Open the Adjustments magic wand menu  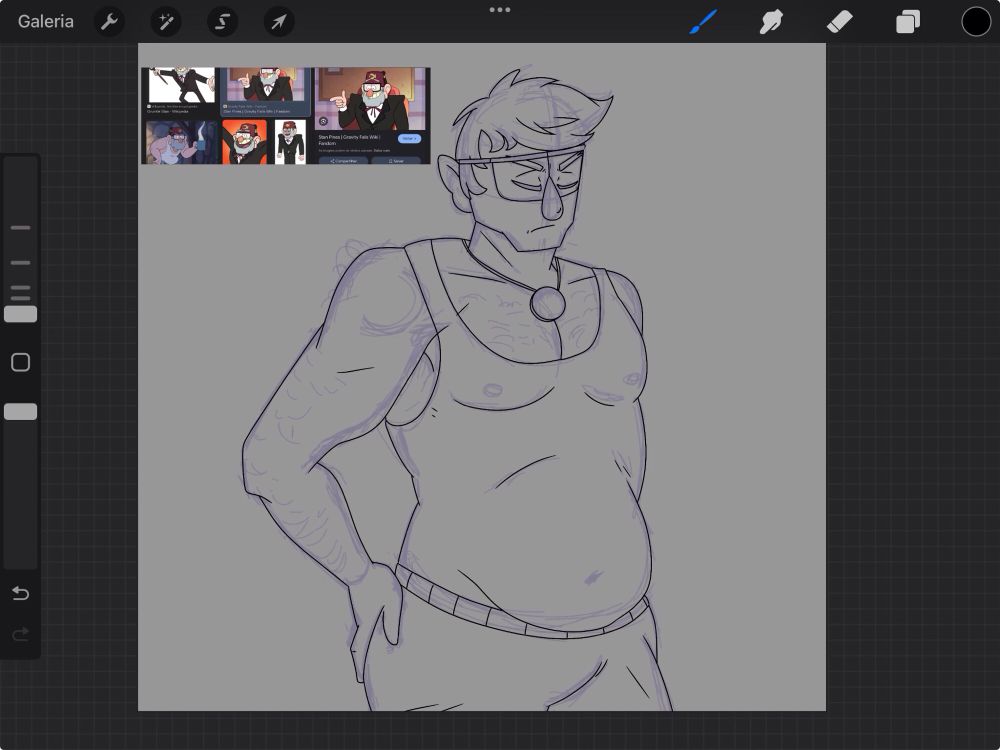coord(166,22)
